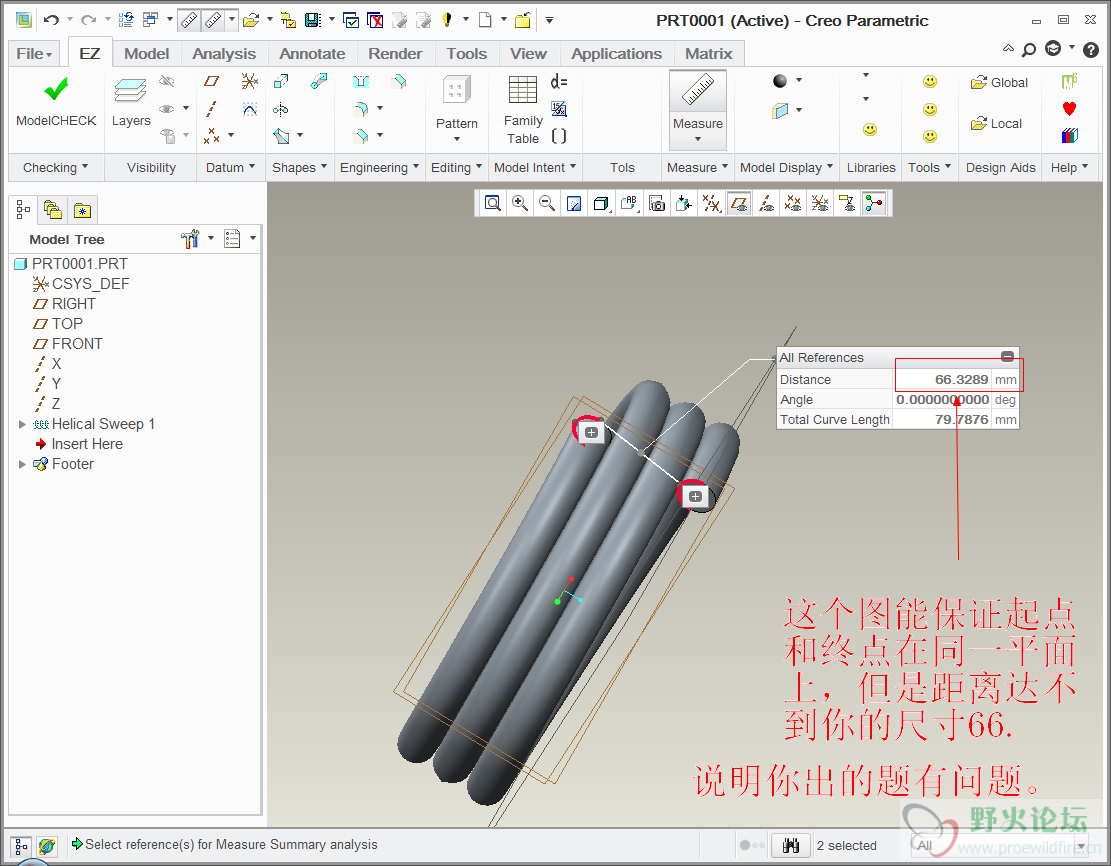Click Repaint icon in graphics toolbar
This screenshot has height=866, width=1111.
574,204
